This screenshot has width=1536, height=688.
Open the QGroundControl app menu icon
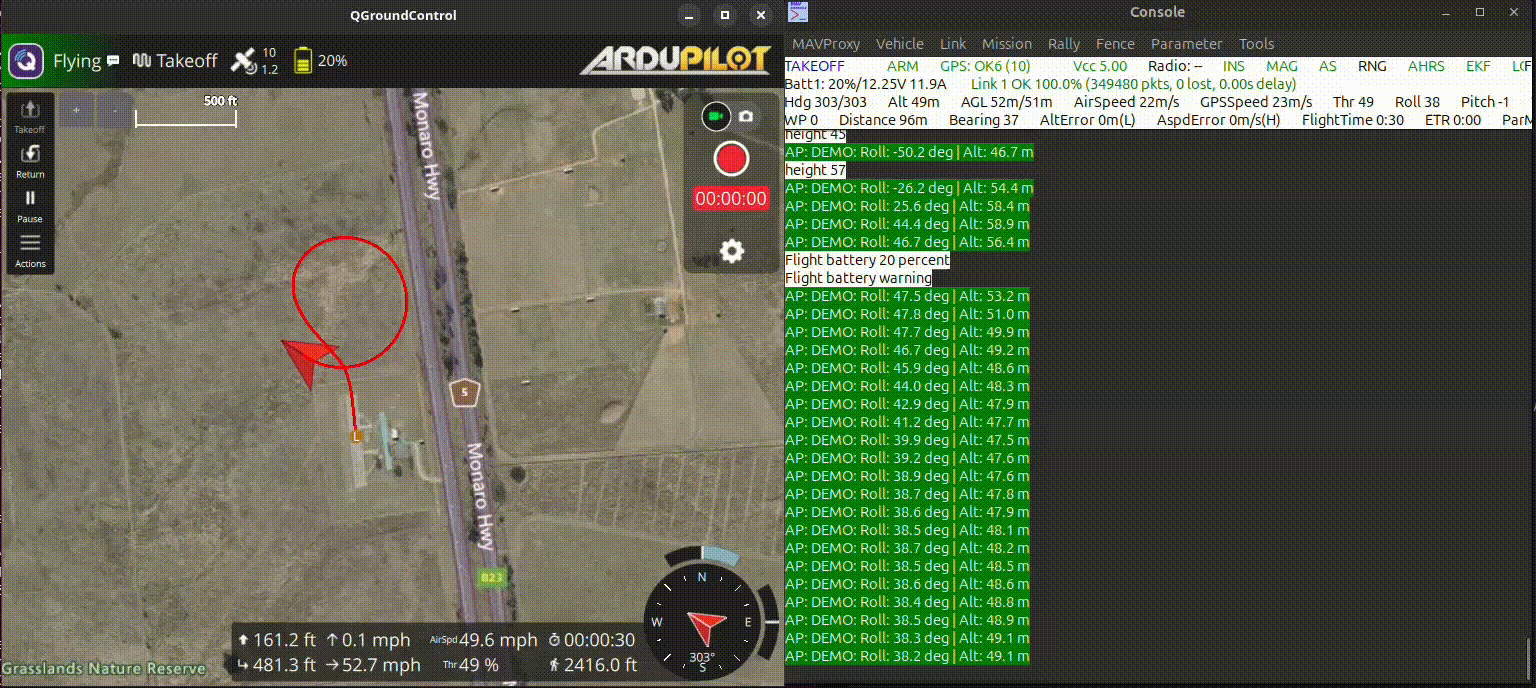(x=25, y=60)
